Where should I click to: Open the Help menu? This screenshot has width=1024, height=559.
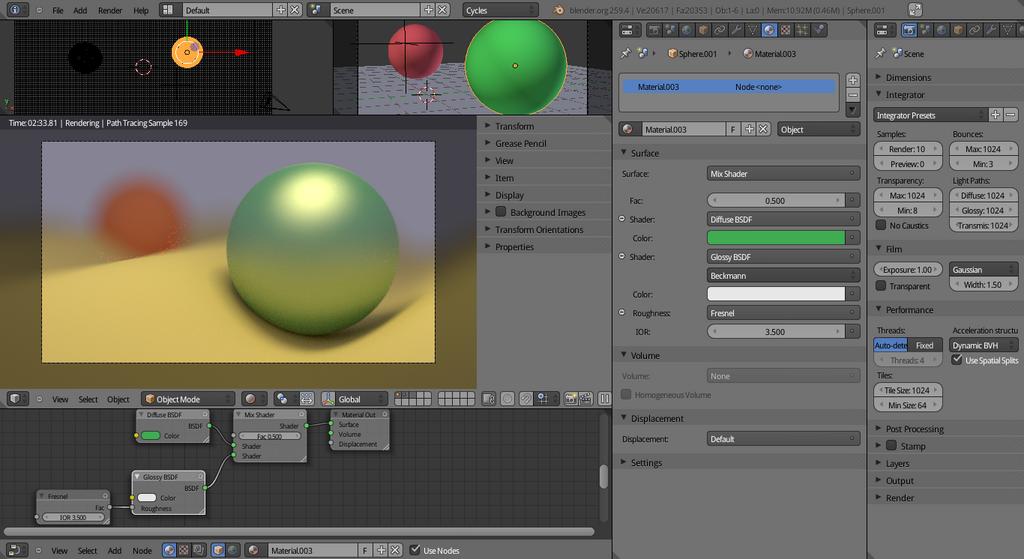pos(140,10)
